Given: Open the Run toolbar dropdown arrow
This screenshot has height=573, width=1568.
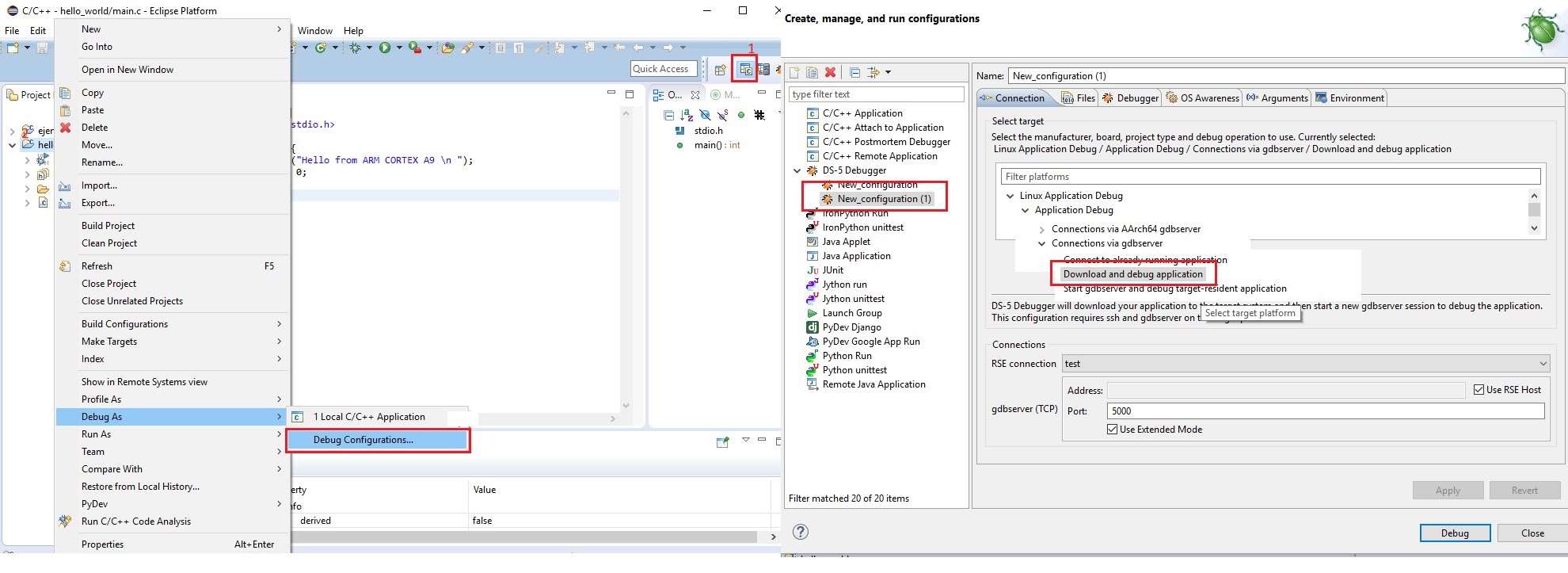Looking at the screenshot, I should point(398,48).
